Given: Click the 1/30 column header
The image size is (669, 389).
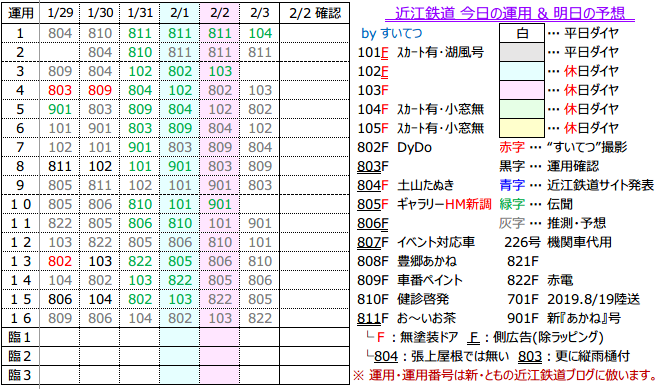Looking at the screenshot, I should tap(100, 13).
